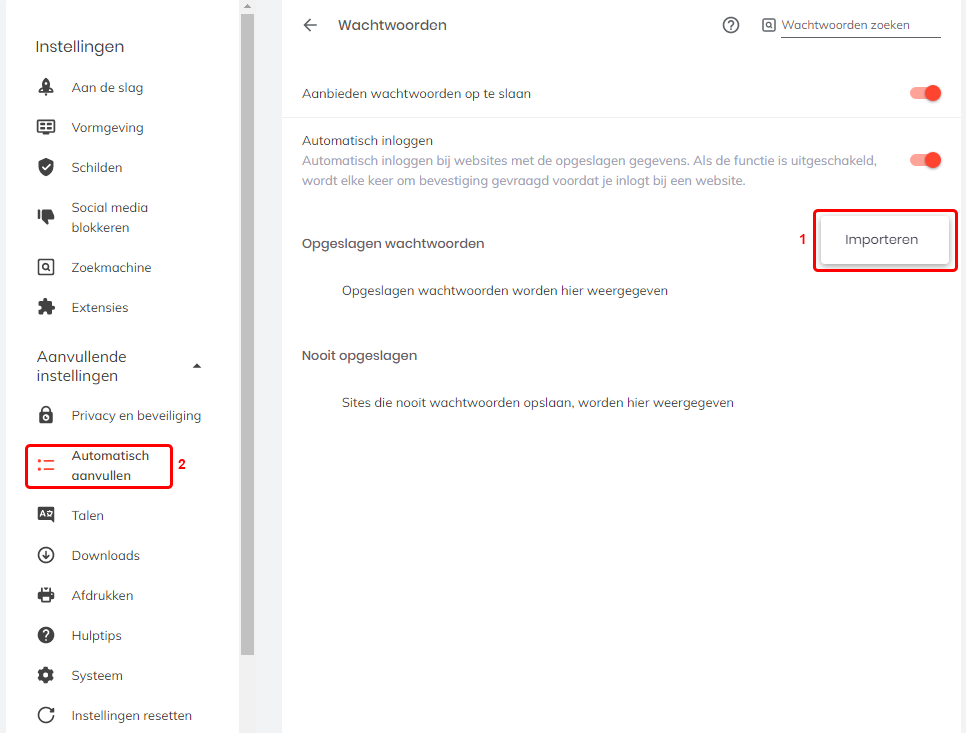The image size is (966, 733).
Task: Click the puzzle piece Extensies icon
Action: [46, 308]
